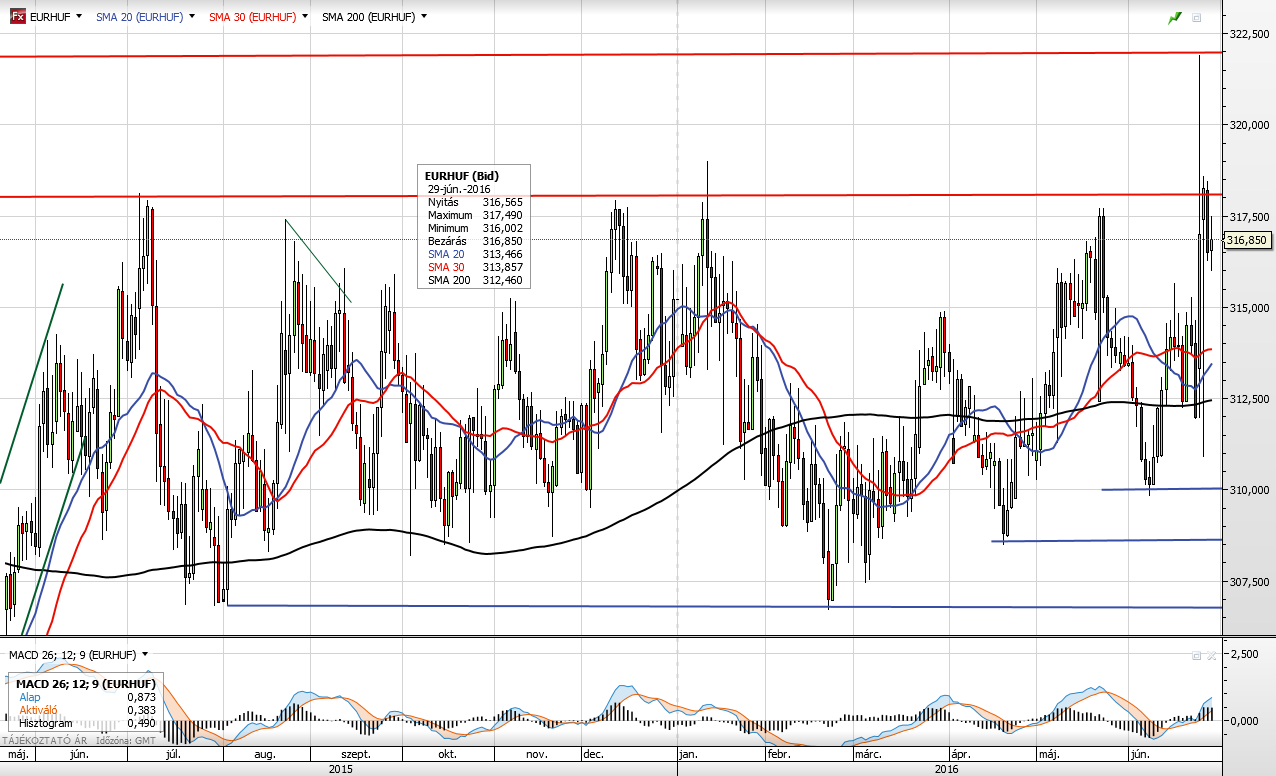Viewport: 1276px width, 776px height.
Task: Click the TÁJÉKOZTATÓ ÁR label
Action: click(45, 741)
